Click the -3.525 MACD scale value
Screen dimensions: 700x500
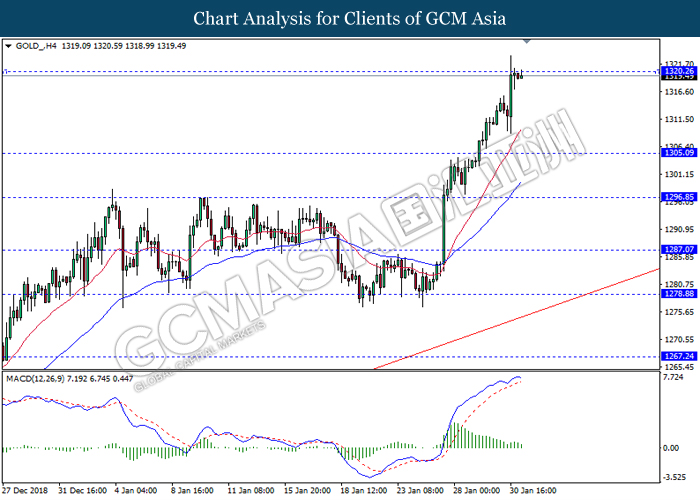[674, 477]
